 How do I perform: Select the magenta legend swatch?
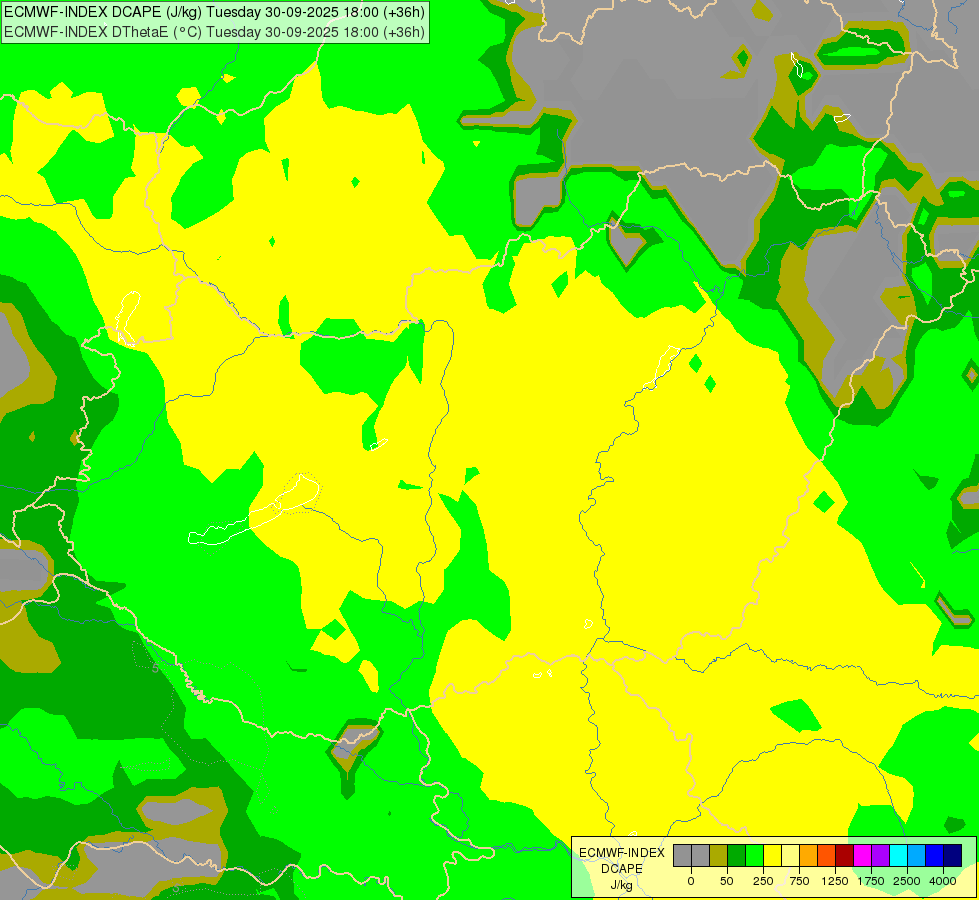[863, 856]
